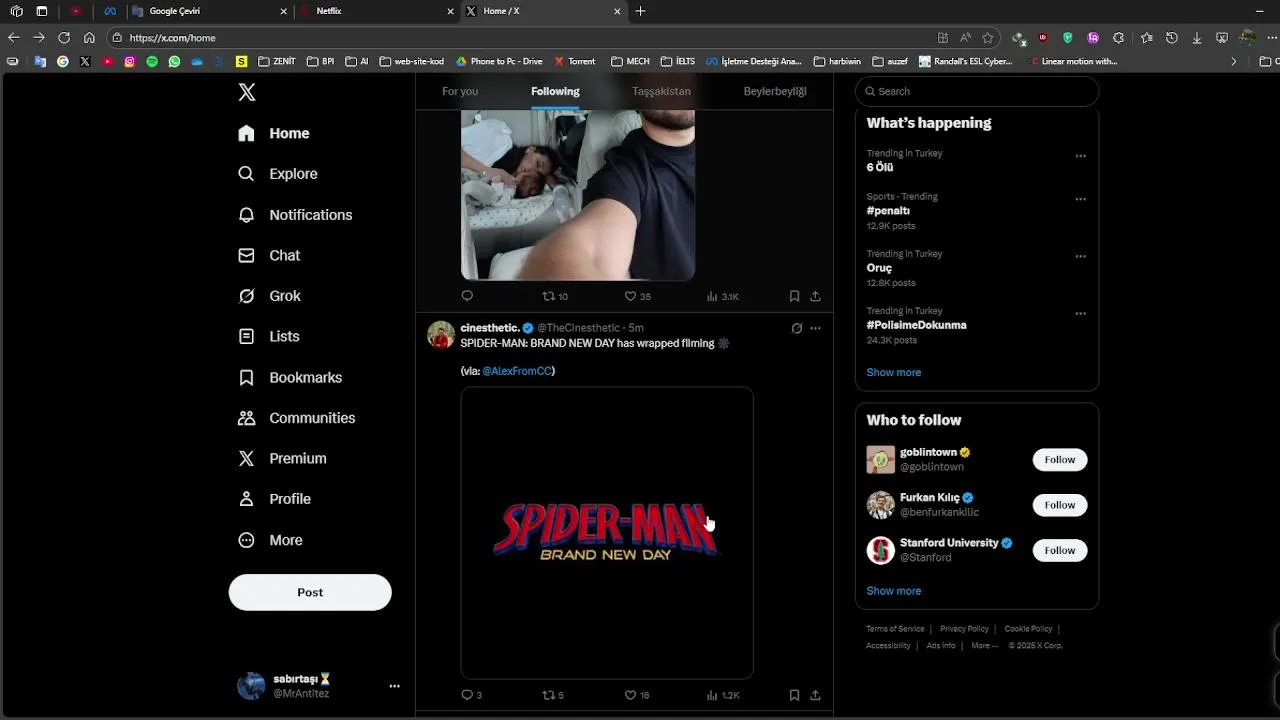
Task: Open the #penaltı trending topic
Action: [888, 211]
